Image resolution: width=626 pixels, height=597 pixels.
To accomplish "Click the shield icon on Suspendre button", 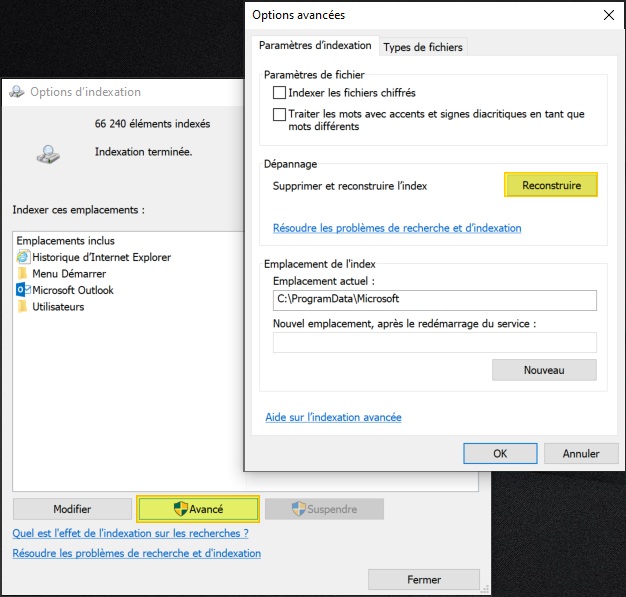I will click(299, 509).
